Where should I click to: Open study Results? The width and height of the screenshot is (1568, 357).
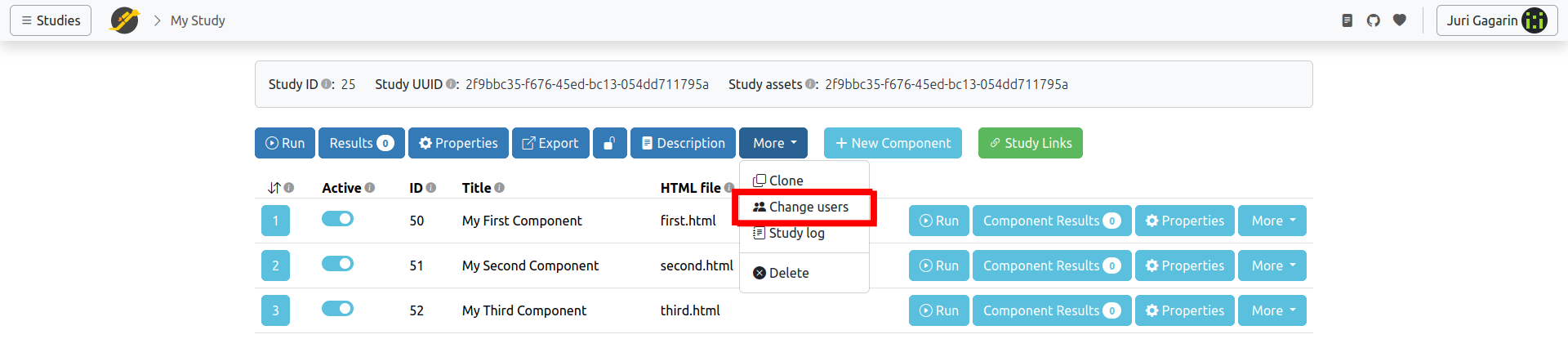362,143
